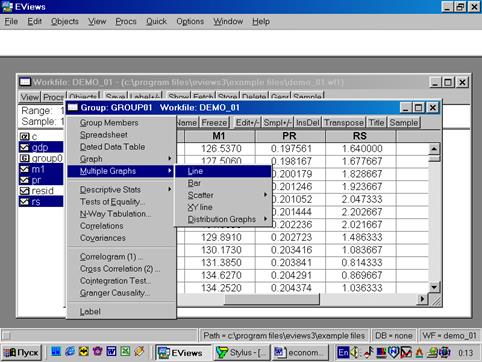The width and height of the screenshot is (482, 362).
Task: Choose Correlogram (1) option
Action: coord(121,257)
